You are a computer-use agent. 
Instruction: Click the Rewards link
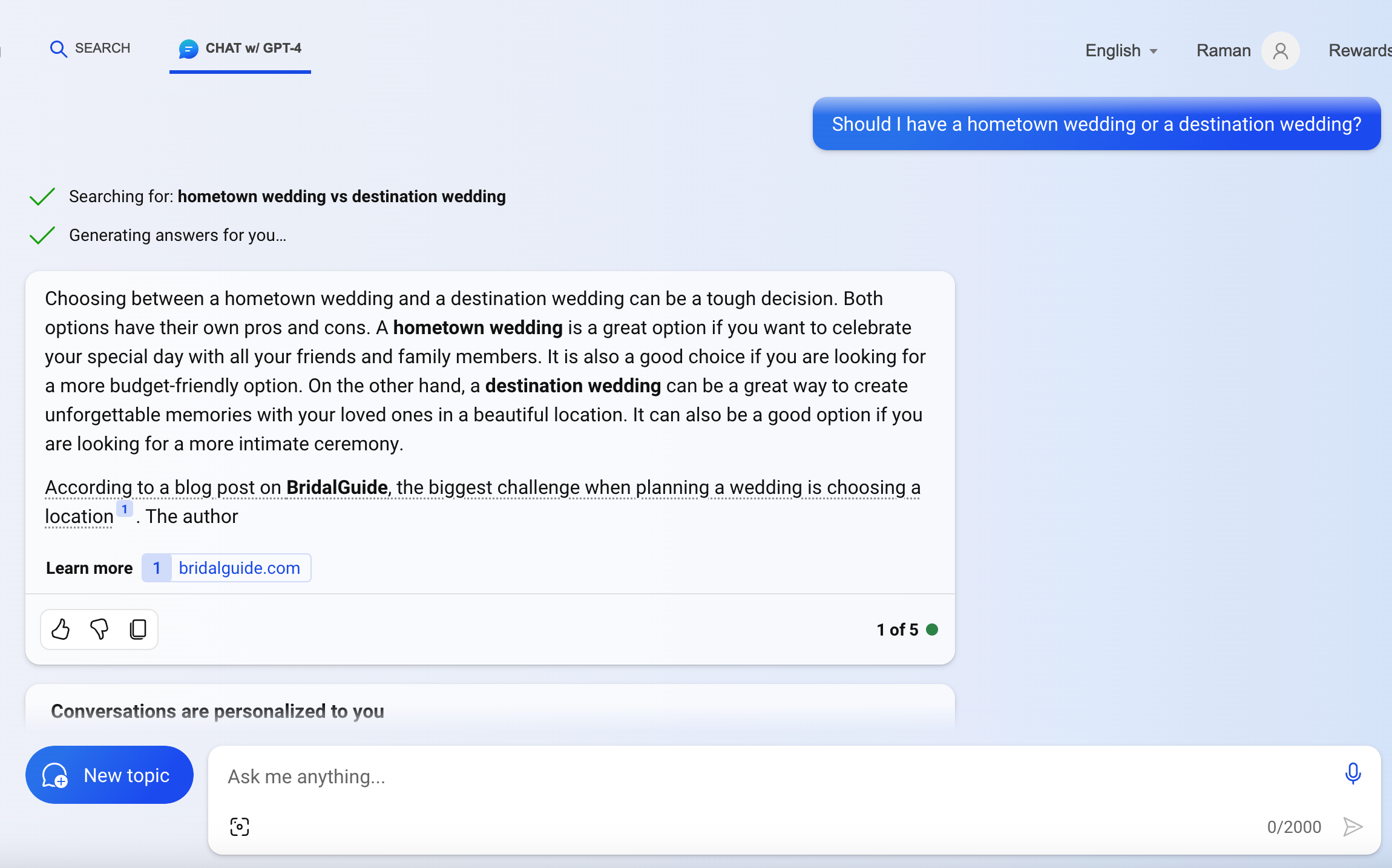[x=1359, y=51]
